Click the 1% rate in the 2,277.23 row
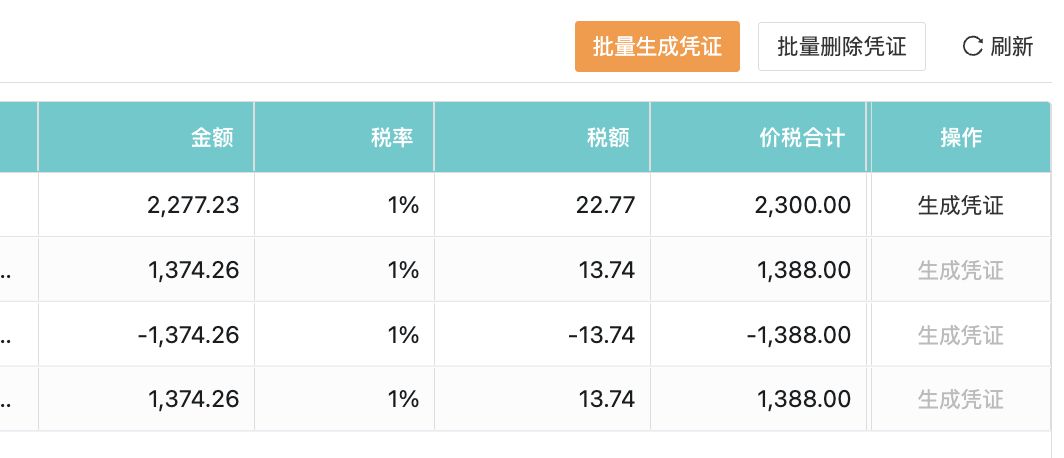Image resolution: width=1064 pixels, height=458 pixels. 402,206
